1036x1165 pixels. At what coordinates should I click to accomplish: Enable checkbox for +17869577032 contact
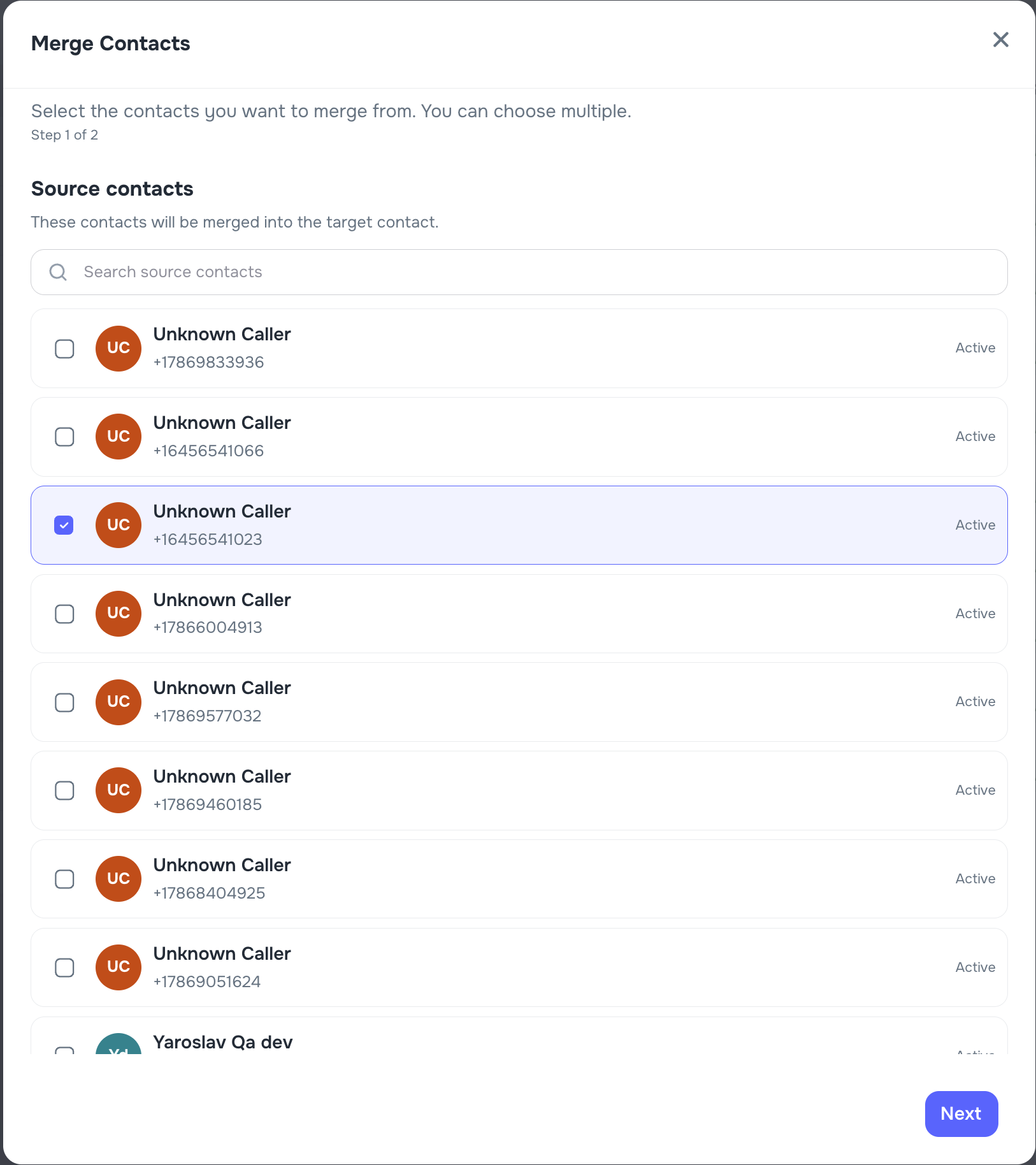point(64,702)
